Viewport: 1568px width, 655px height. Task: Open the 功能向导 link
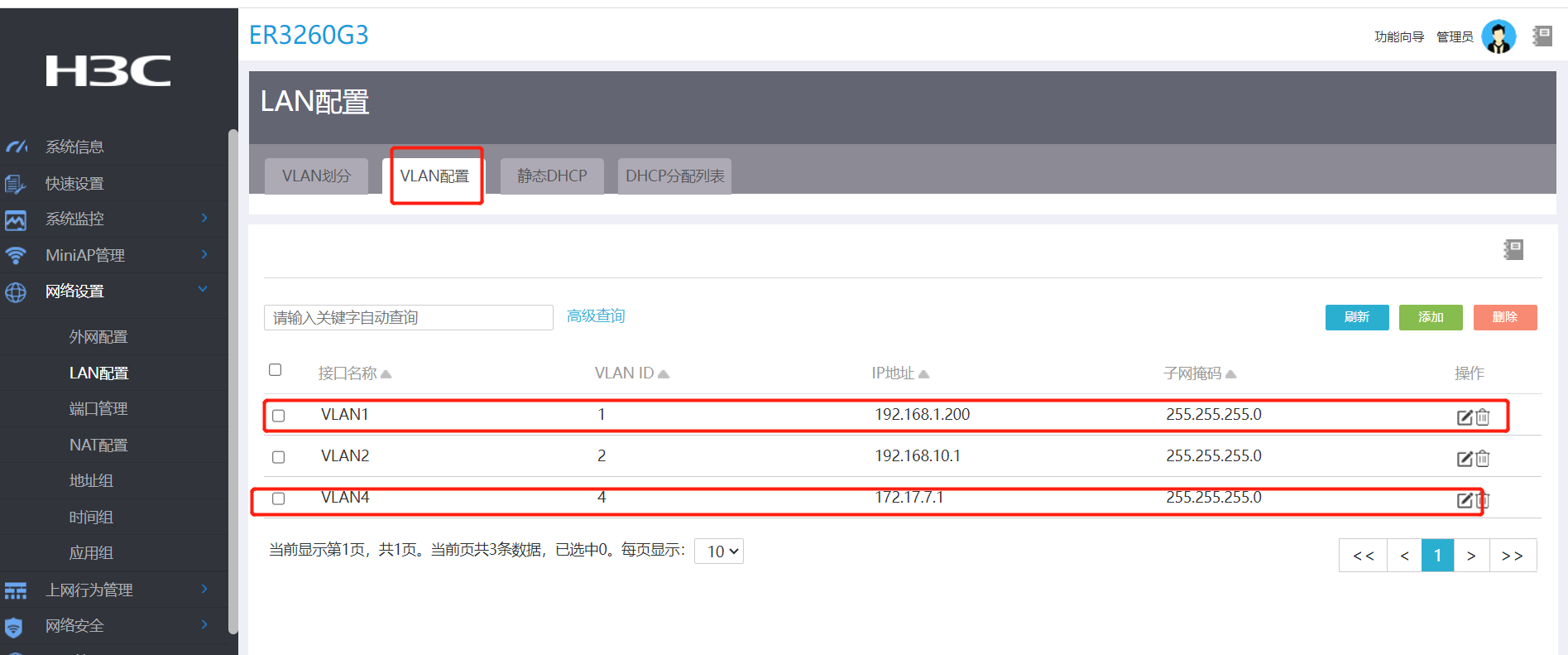point(1399,36)
